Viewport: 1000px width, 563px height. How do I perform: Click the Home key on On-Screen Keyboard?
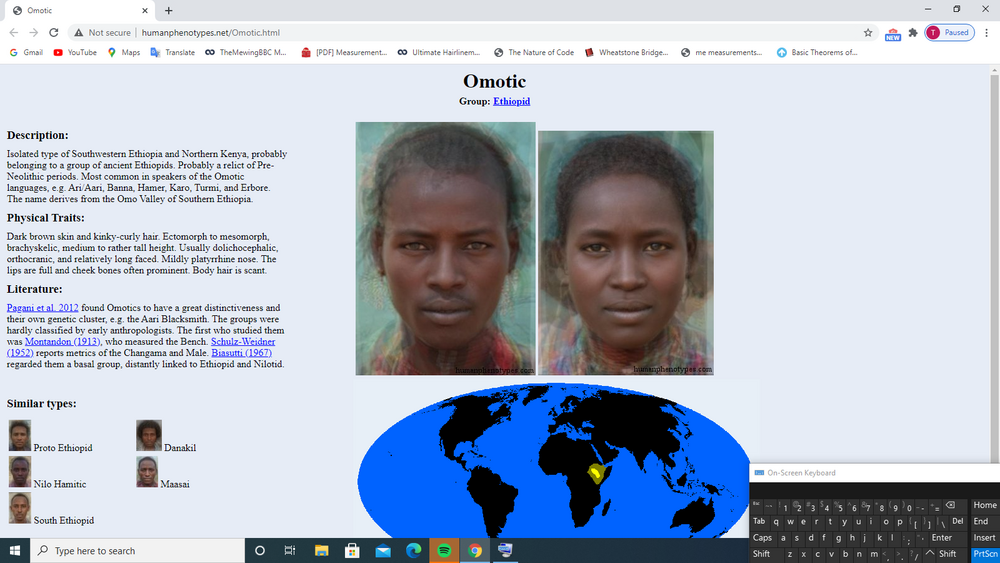[x=985, y=505]
